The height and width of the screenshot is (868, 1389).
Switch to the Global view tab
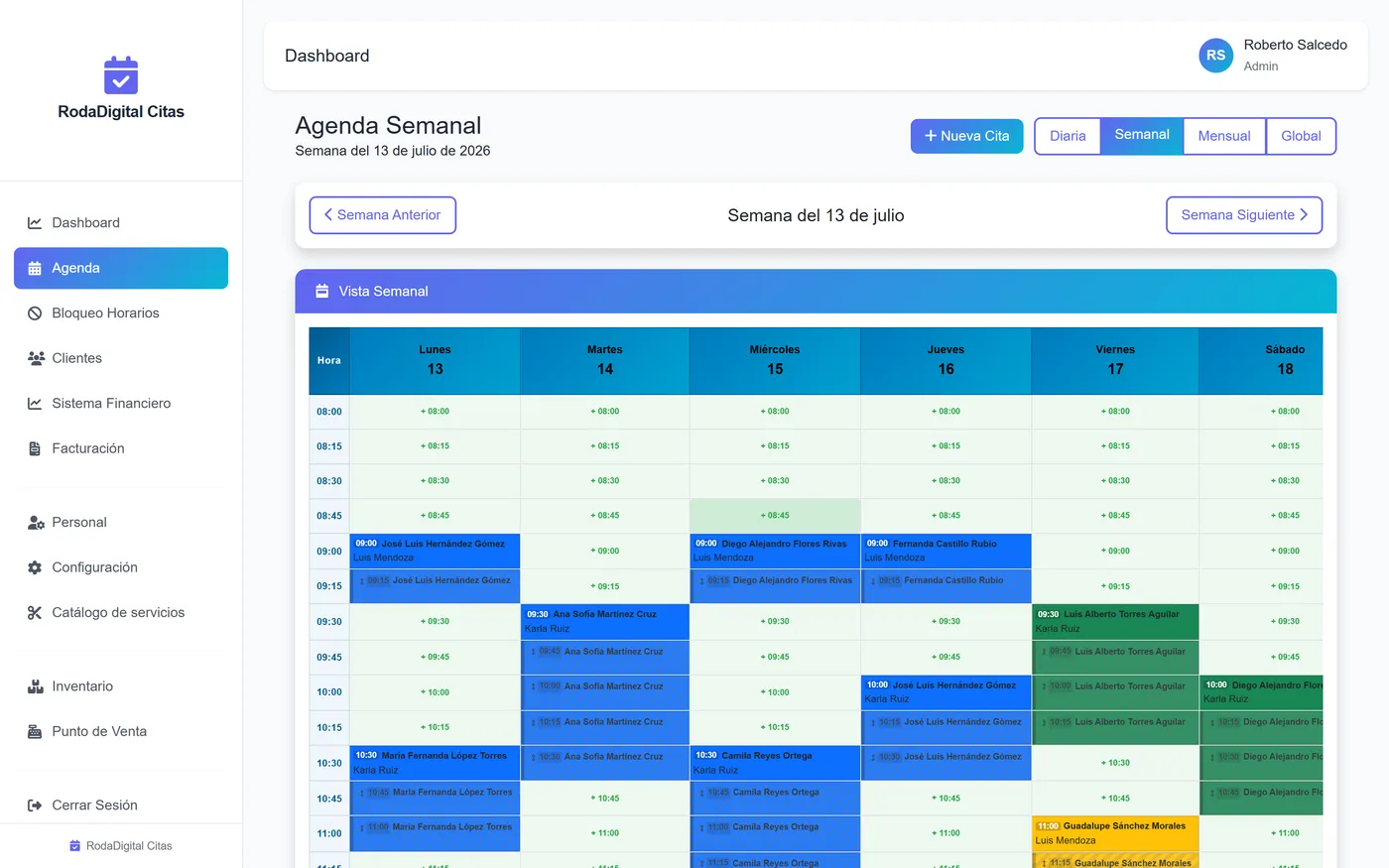[1301, 136]
